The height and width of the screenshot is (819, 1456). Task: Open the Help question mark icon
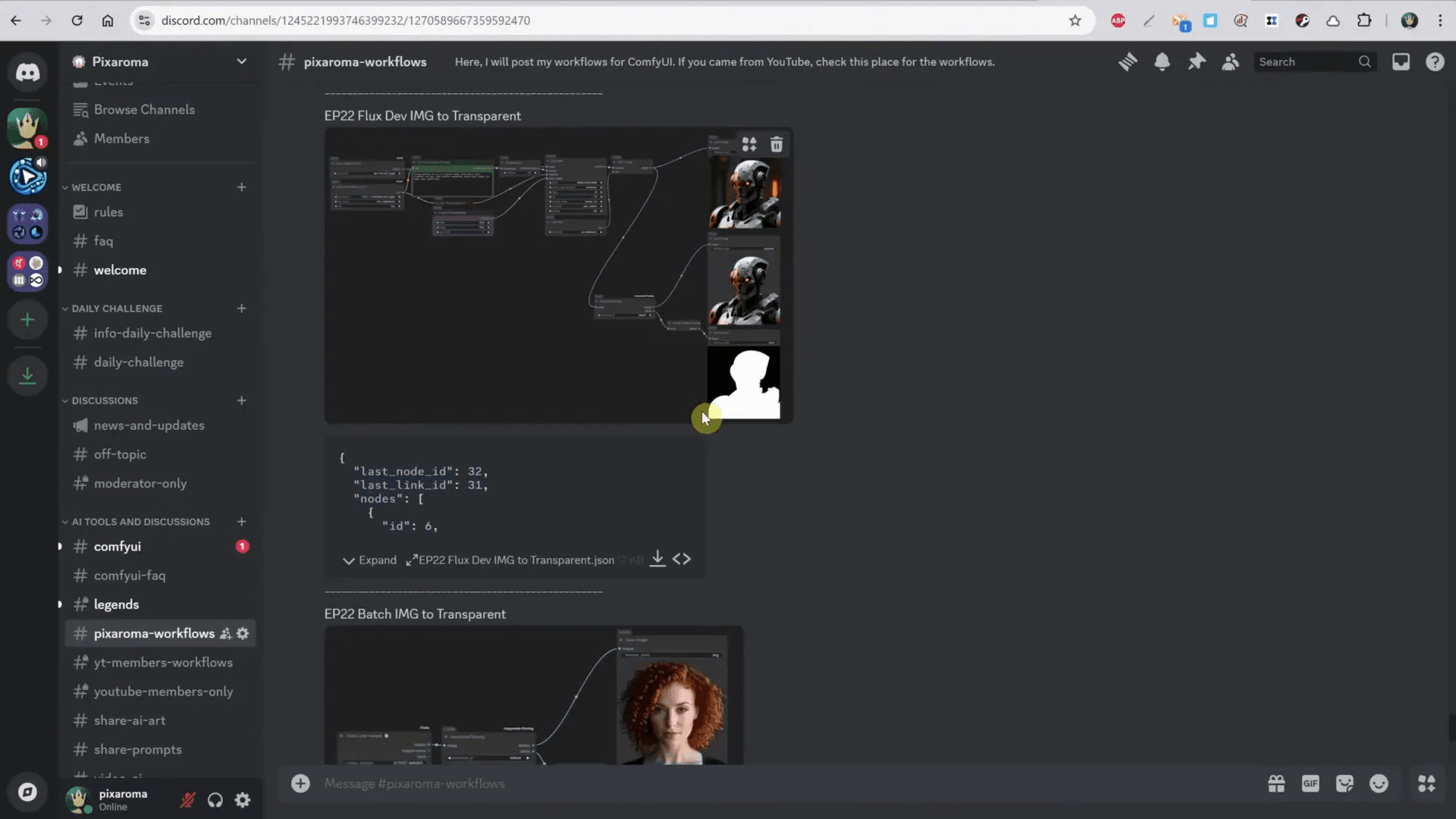tap(1435, 62)
